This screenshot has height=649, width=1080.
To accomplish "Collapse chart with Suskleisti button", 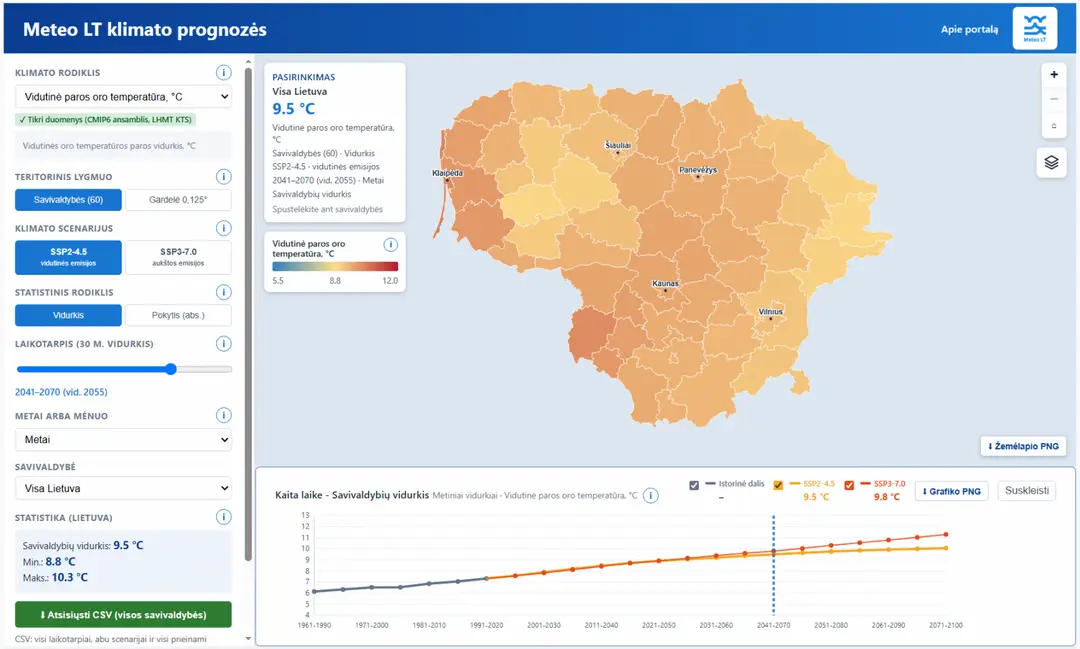I will point(1026,491).
